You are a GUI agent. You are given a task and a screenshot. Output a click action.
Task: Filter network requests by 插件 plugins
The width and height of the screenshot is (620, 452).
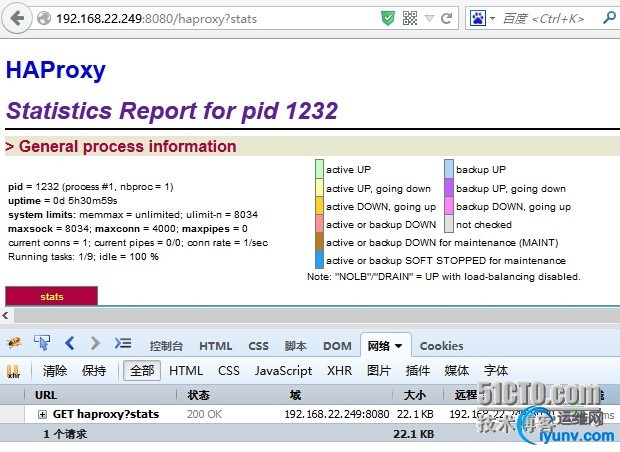click(x=418, y=371)
